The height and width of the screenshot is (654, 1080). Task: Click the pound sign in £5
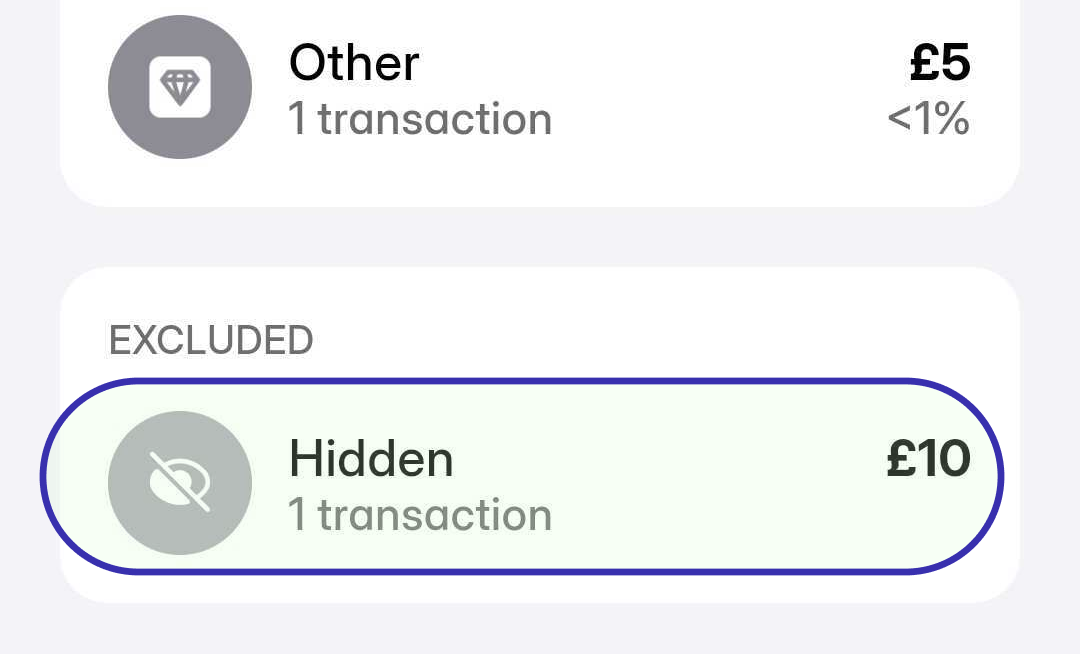(x=924, y=62)
